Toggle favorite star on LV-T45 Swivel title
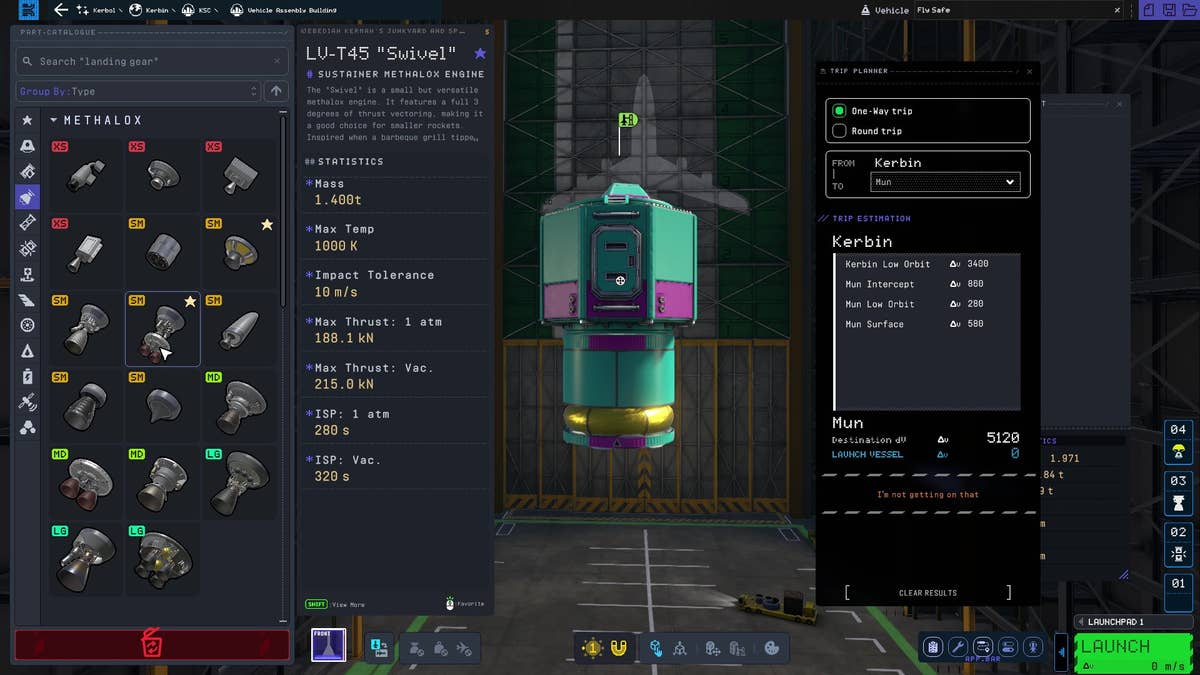1200x675 pixels. [x=480, y=53]
